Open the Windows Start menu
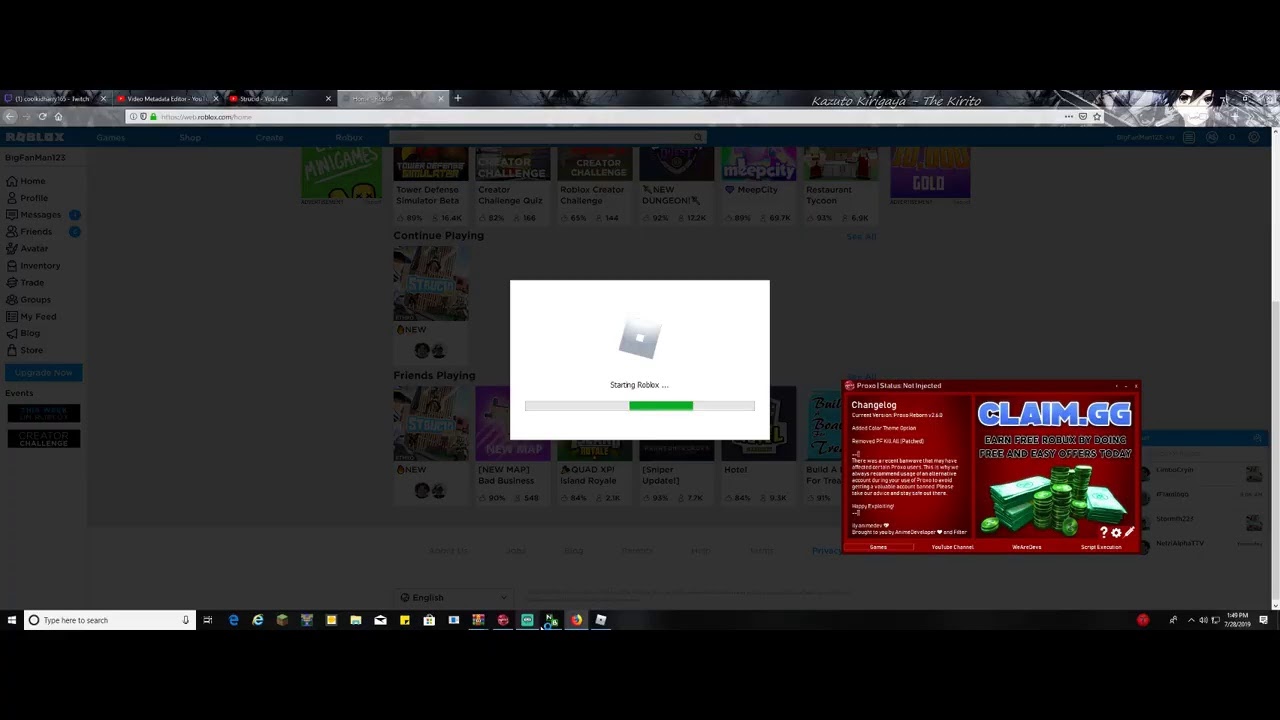1280x720 pixels. [x=11, y=620]
